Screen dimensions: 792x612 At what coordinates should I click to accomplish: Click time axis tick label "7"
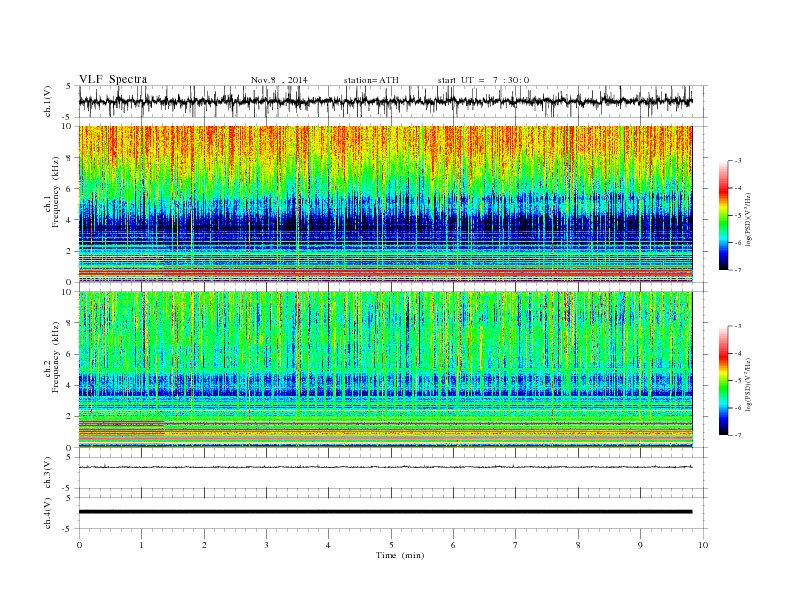(x=516, y=545)
